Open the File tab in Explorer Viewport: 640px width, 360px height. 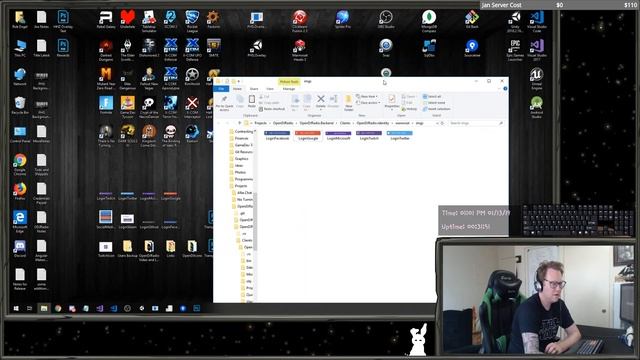[x=221, y=89]
